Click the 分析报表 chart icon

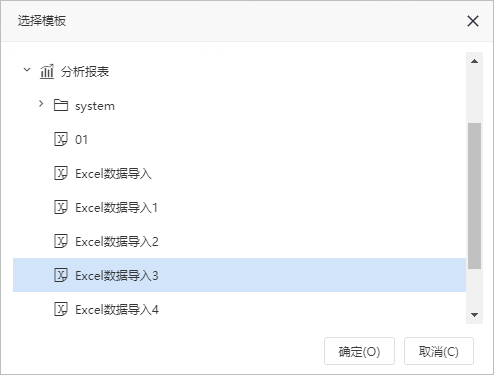47,71
